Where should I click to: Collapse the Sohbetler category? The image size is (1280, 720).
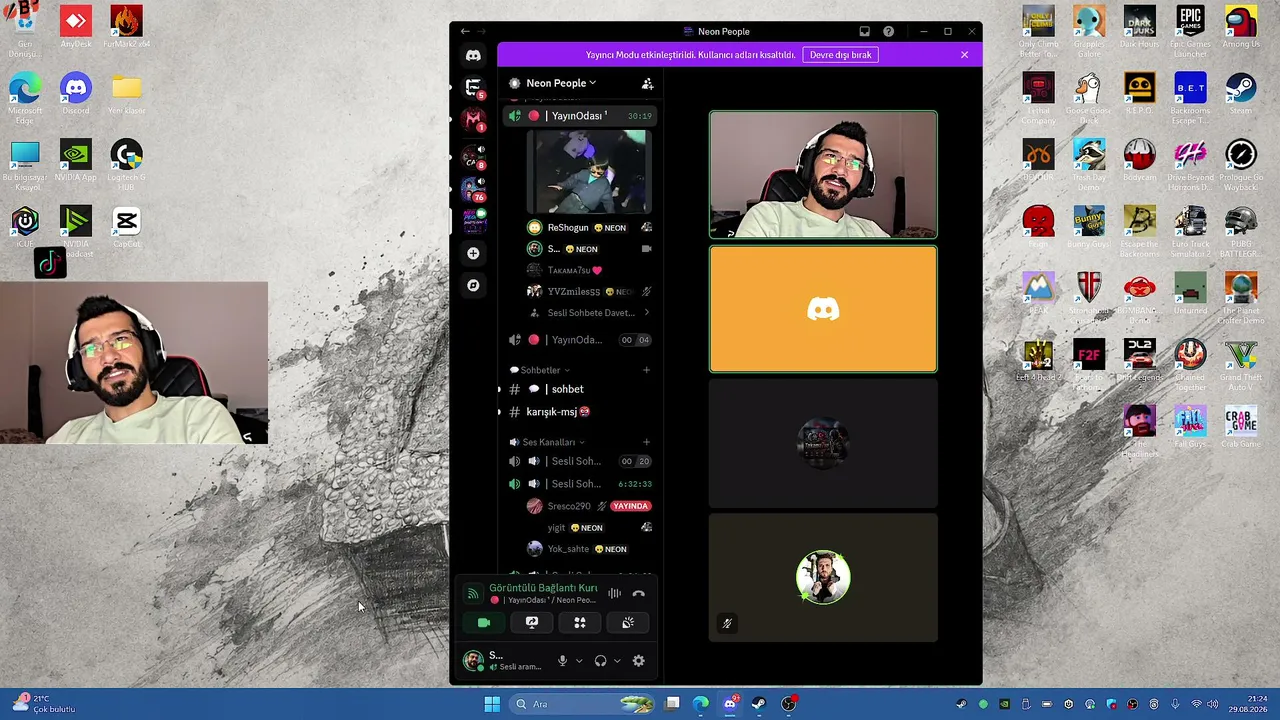click(540, 370)
